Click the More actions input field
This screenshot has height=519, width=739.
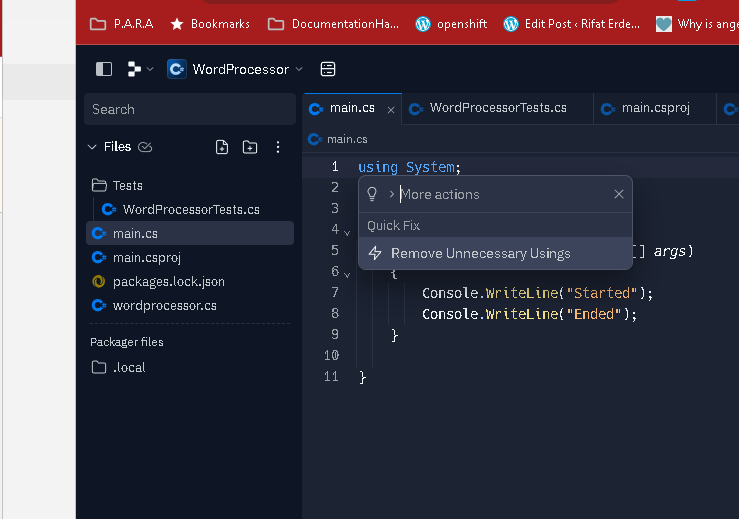(x=504, y=194)
